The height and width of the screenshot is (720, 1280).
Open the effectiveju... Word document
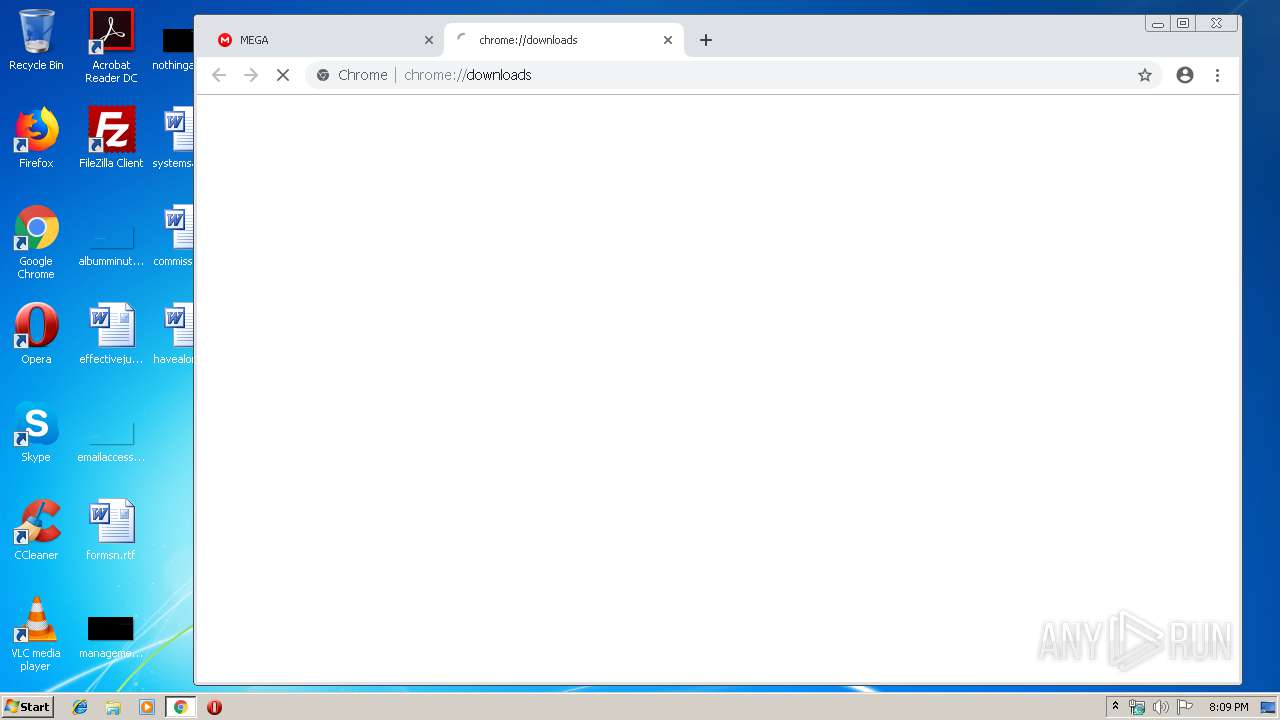pyautogui.click(x=111, y=334)
